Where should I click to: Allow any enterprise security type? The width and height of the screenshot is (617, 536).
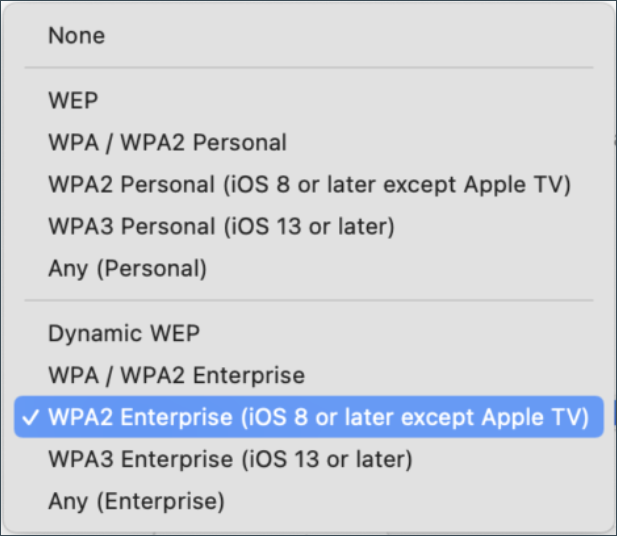[136, 500]
